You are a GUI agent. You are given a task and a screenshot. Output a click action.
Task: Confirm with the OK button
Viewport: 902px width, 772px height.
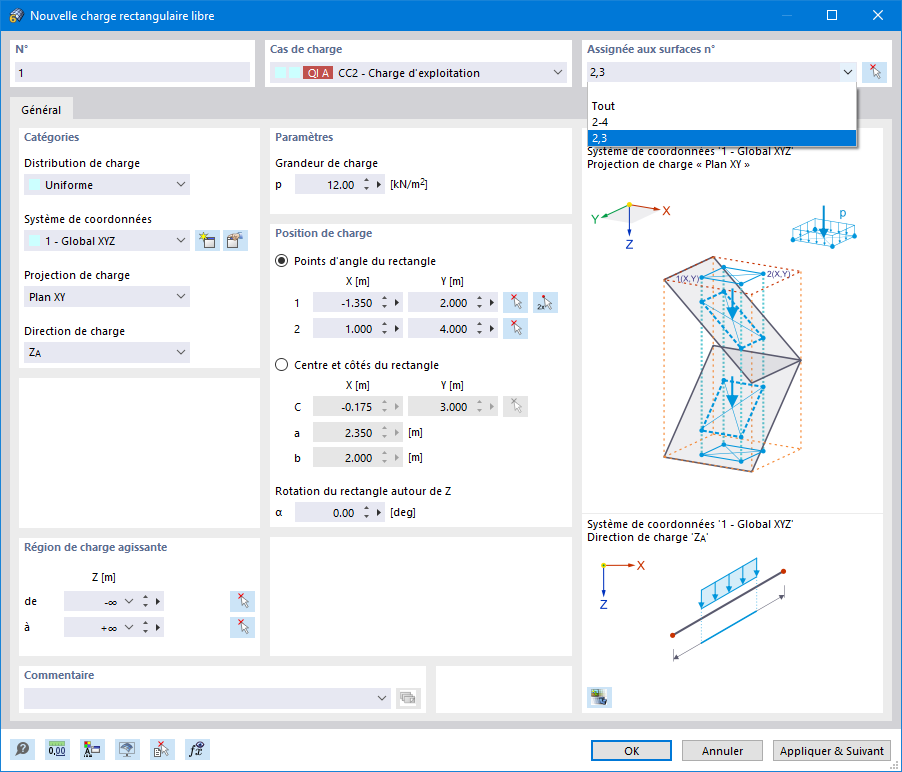pyautogui.click(x=631, y=751)
